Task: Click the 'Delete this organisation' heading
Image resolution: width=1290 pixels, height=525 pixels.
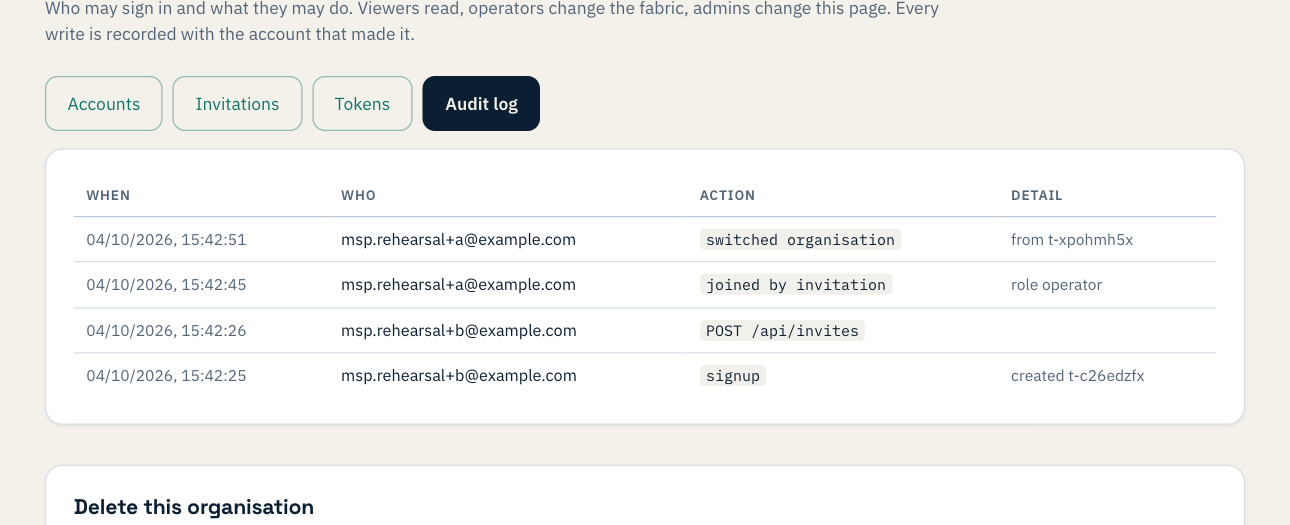Action: (194, 507)
